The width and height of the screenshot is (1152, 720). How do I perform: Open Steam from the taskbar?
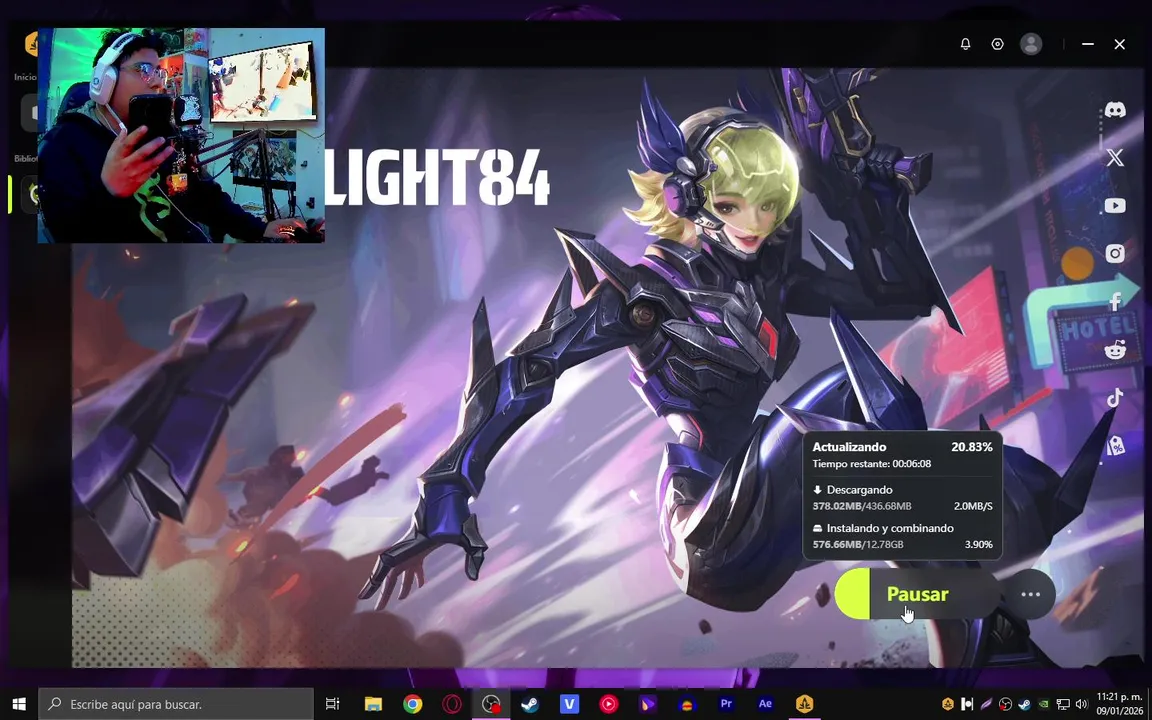coord(529,704)
